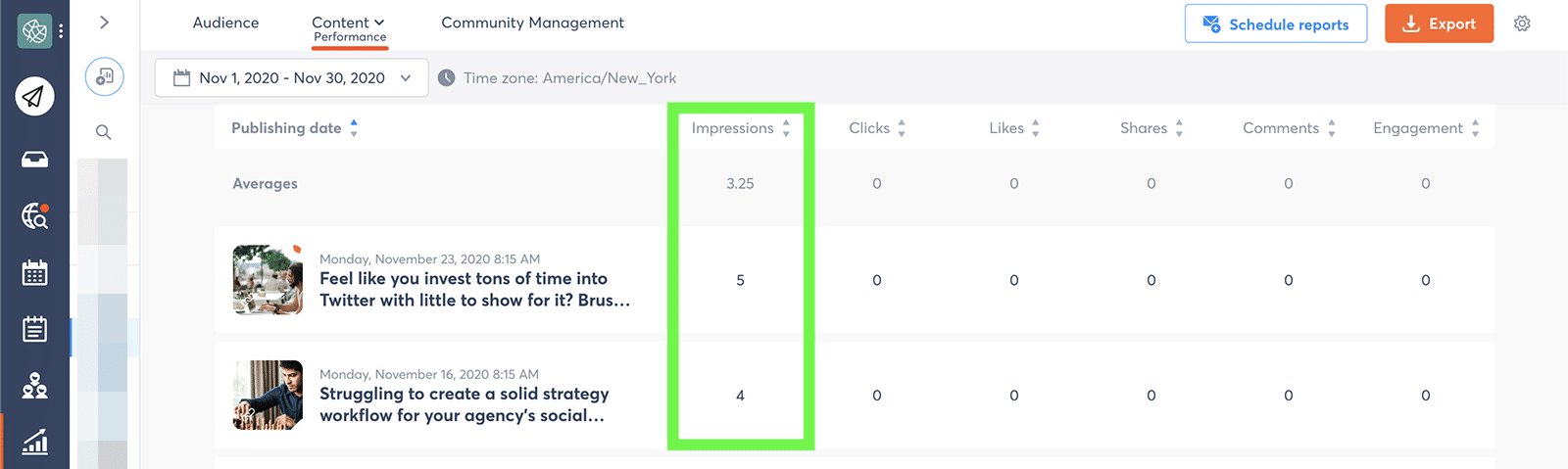Open the paper plane publishing icon
The height and width of the screenshot is (469, 1568).
click(34, 96)
